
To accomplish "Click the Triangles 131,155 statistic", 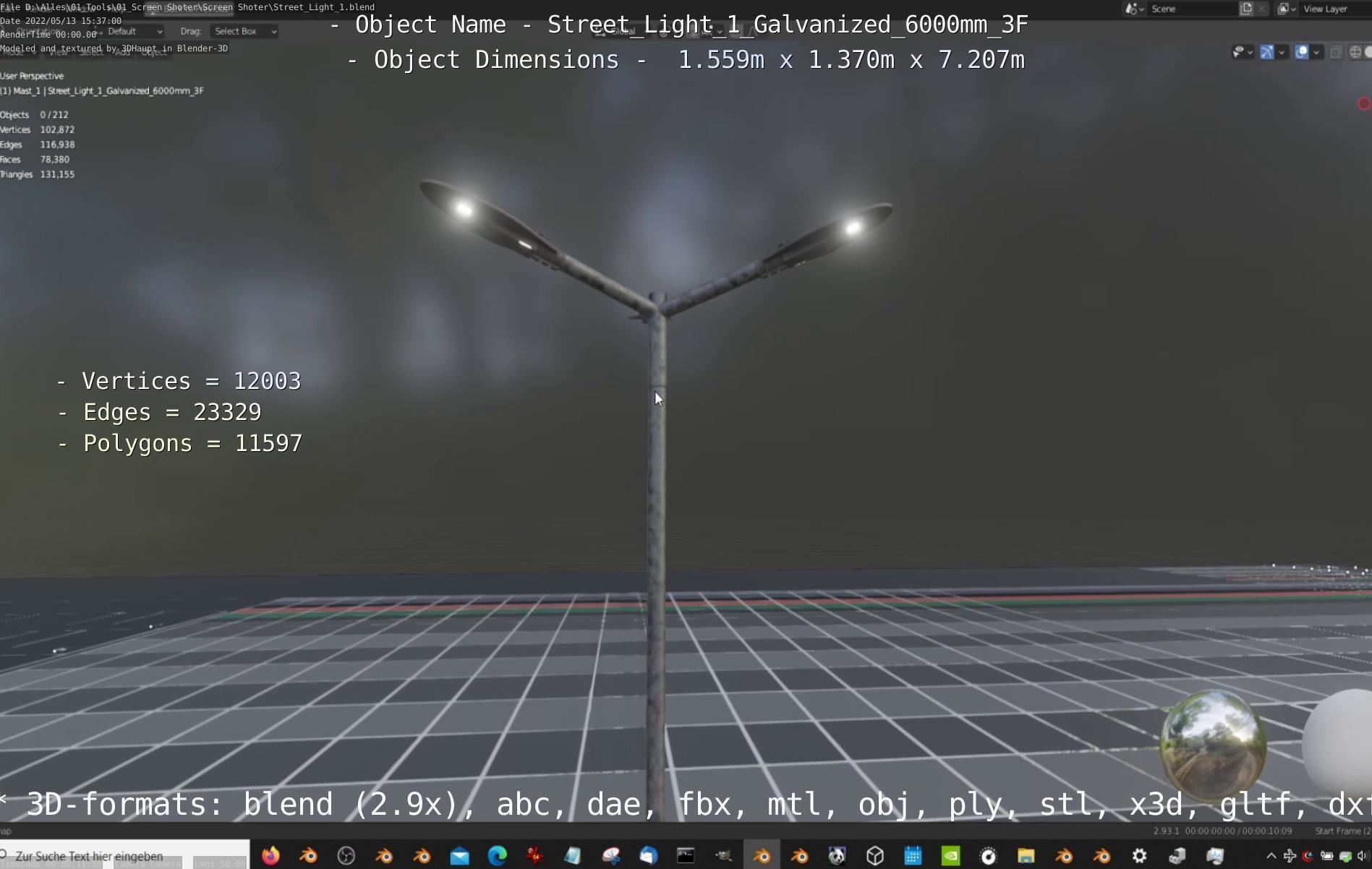I will click(x=38, y=174).
